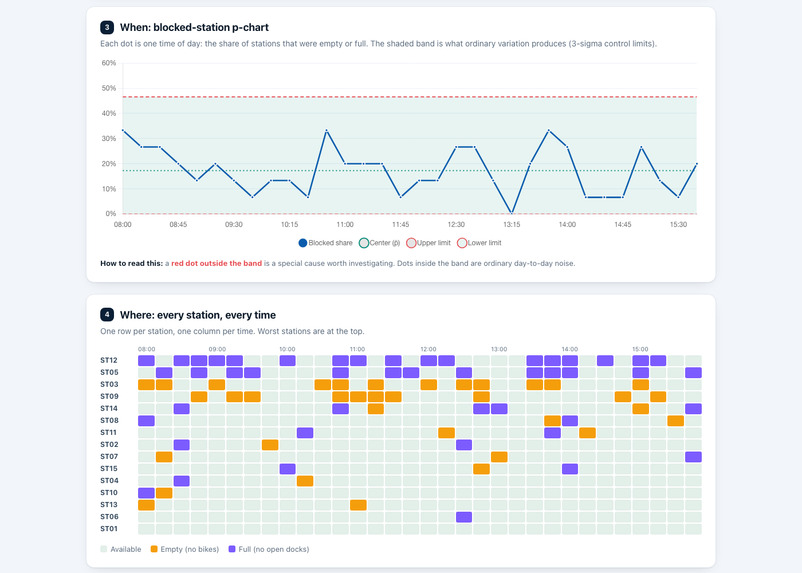Select the first p-chart point at 08:00

(x=123, y=130)
